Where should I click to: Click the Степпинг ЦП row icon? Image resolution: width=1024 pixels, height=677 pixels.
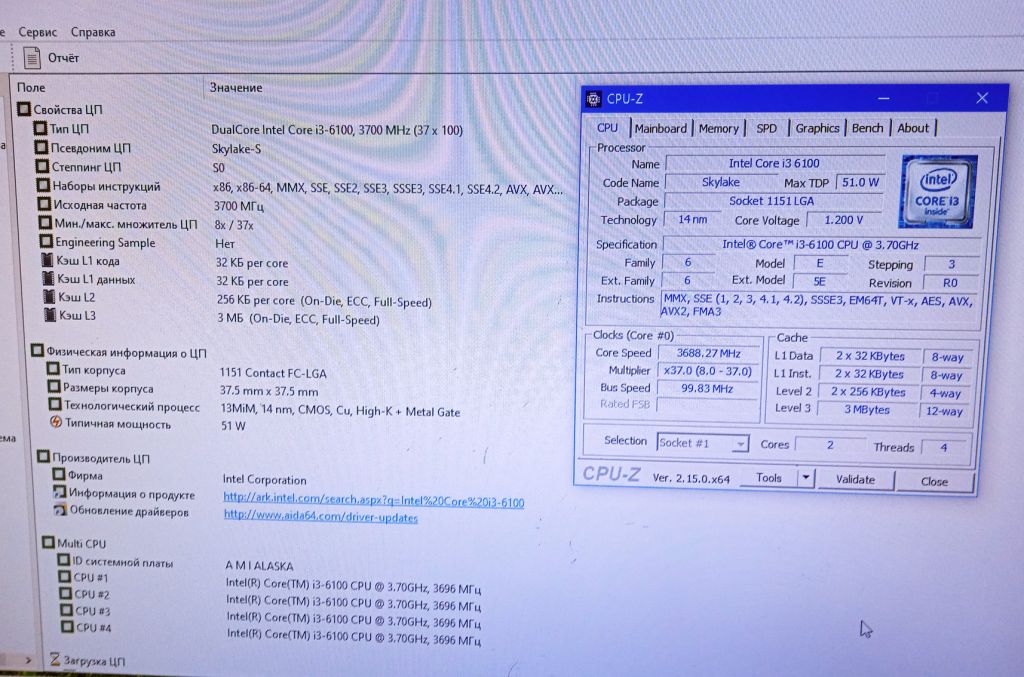click(x=42, y=166)
